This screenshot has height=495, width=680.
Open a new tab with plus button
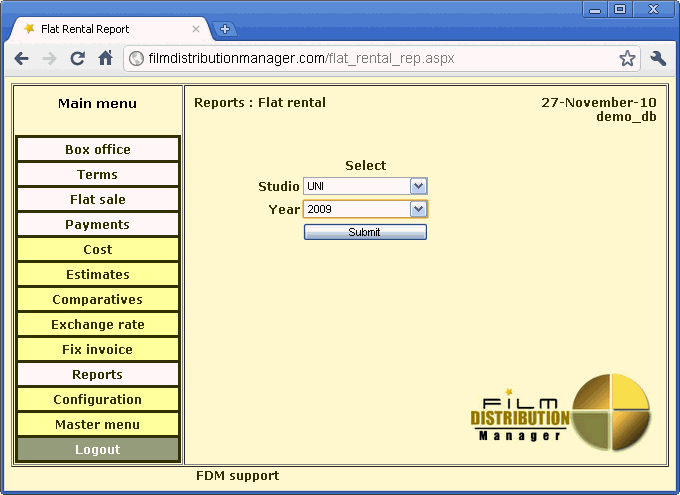click(x=225, y=29)
